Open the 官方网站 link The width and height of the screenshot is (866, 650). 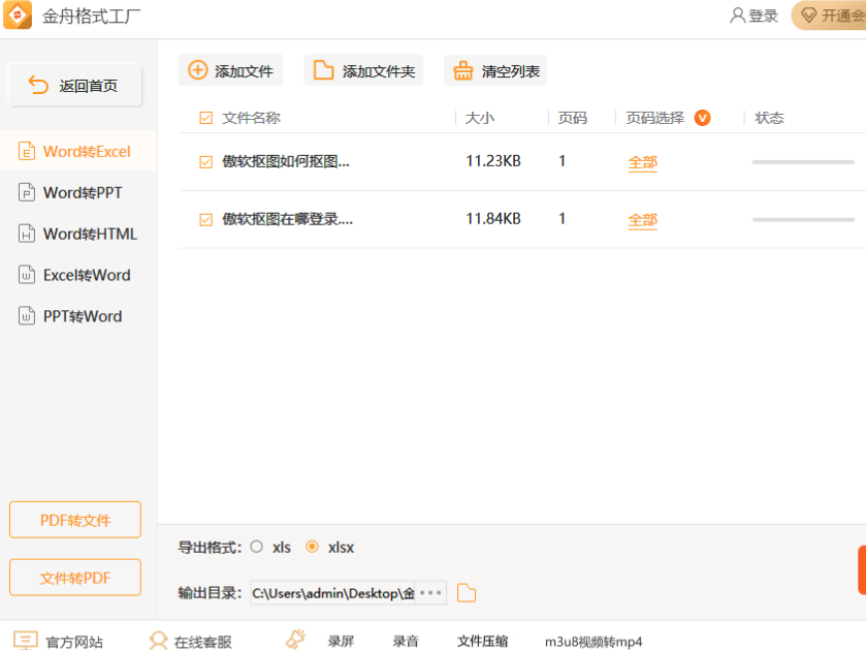[74, 642]
